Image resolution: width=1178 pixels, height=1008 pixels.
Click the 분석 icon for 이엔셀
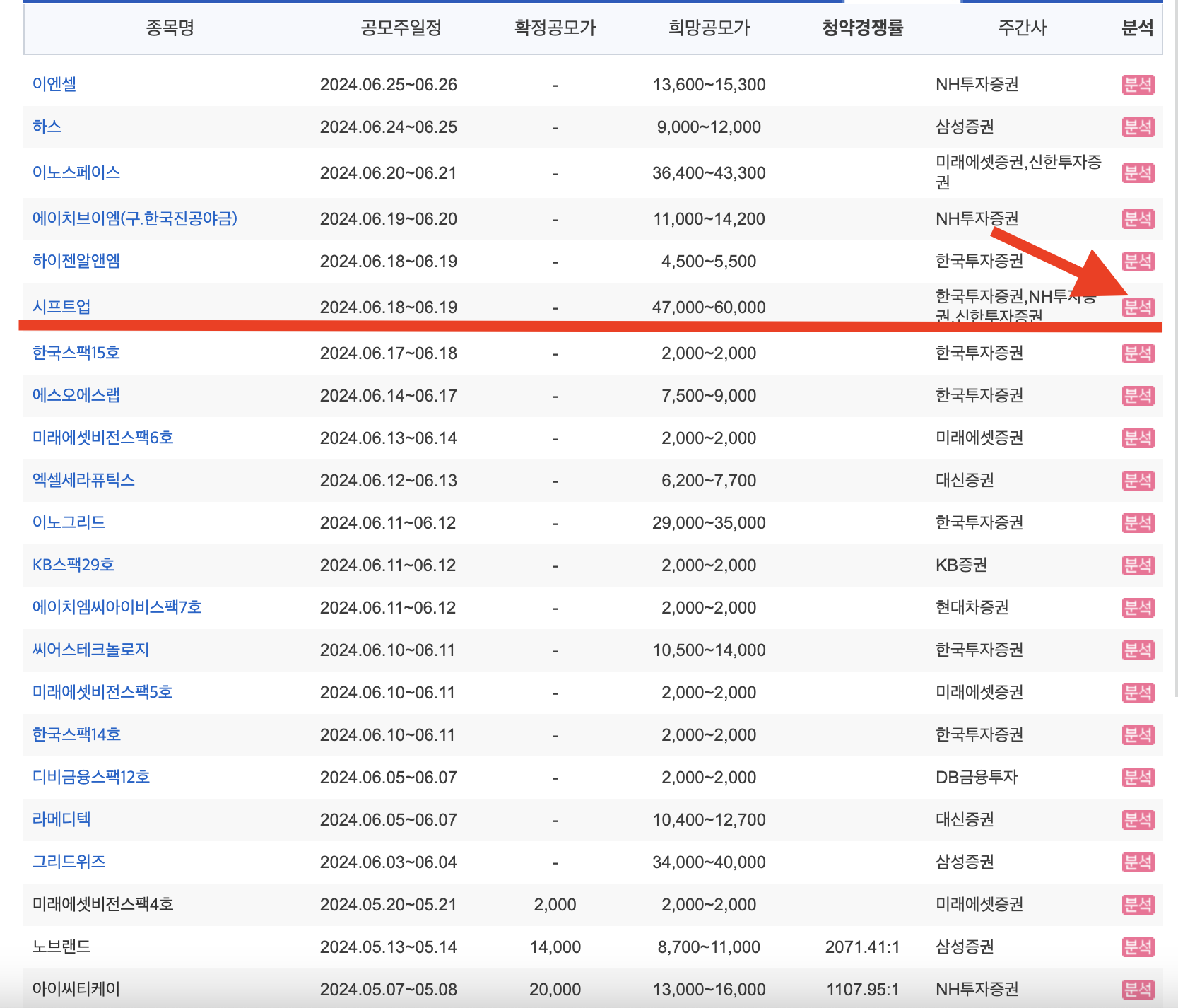point(1138,85)
